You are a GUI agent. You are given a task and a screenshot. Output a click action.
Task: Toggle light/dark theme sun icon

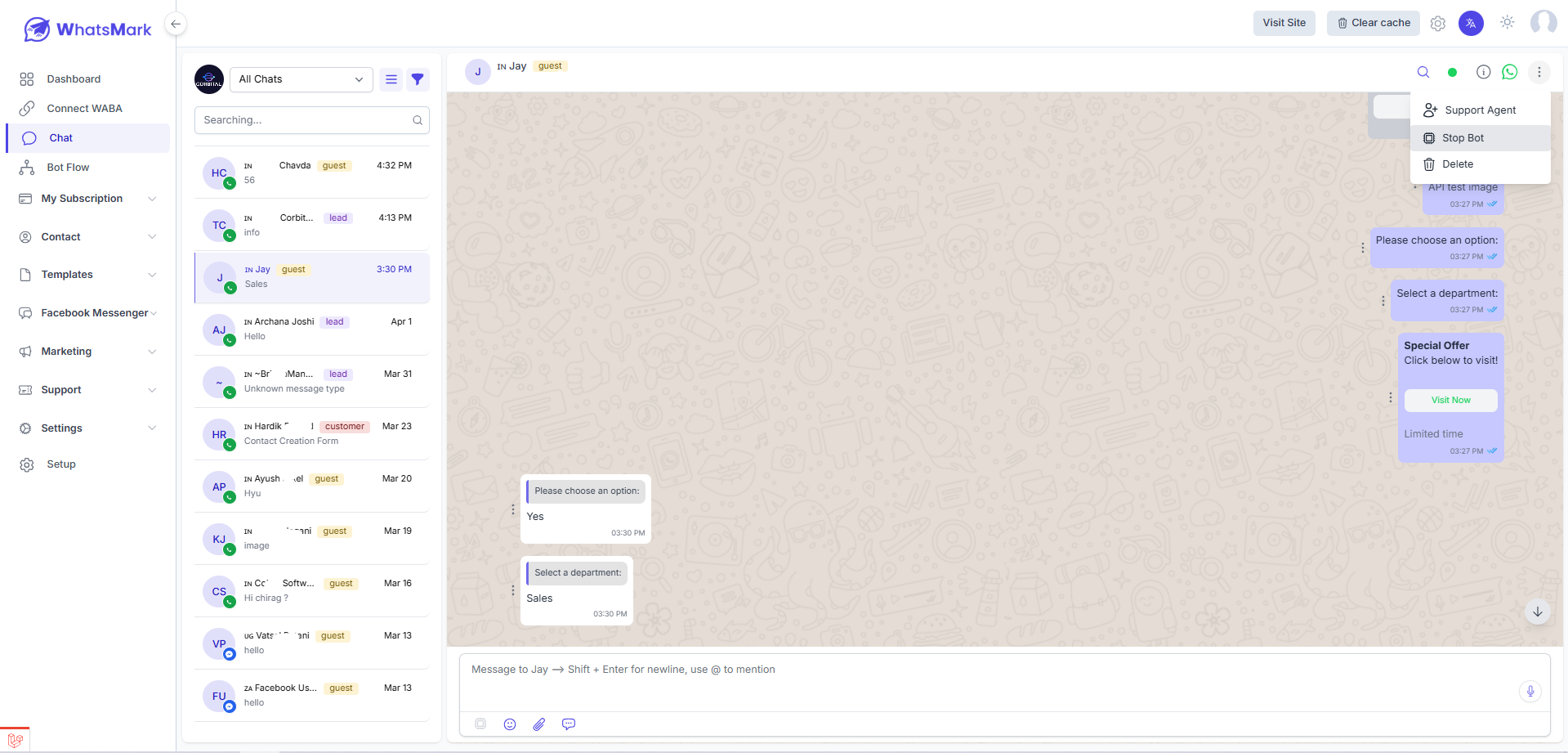[1508, 23]
